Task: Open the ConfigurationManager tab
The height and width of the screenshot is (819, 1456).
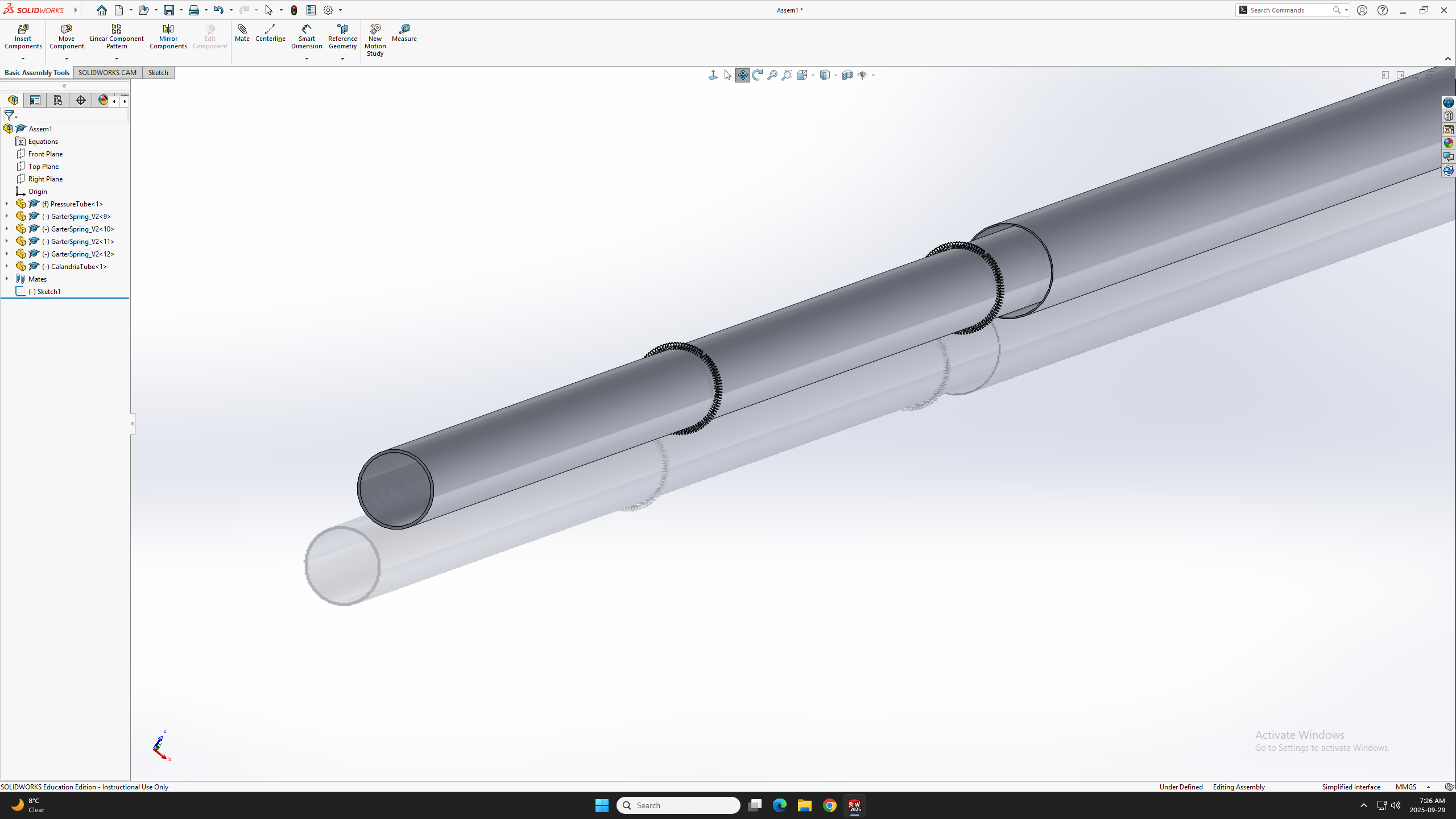Action: pos(58,100)
